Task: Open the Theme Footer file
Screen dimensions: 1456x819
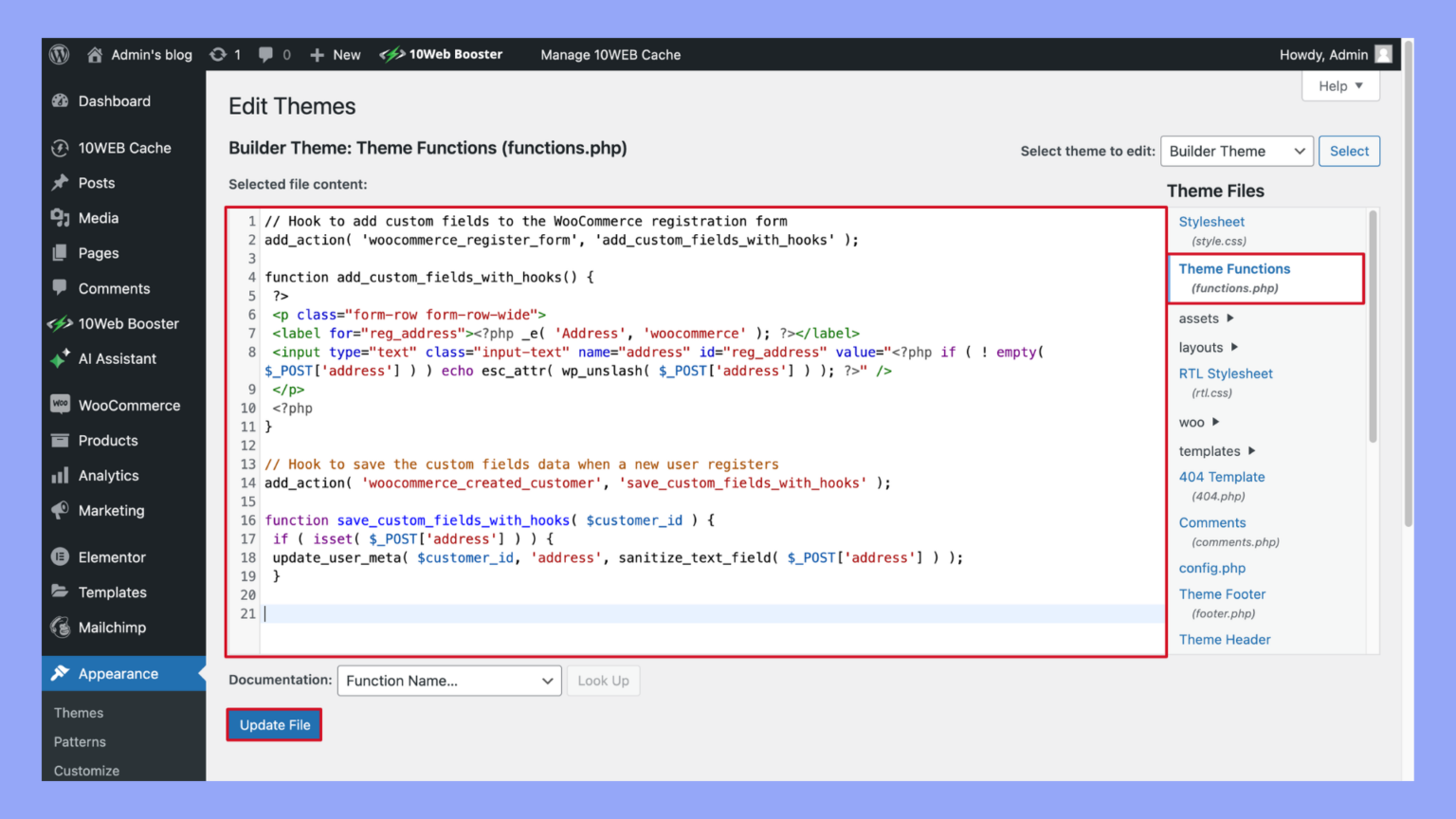Action: click(1222, 593)
